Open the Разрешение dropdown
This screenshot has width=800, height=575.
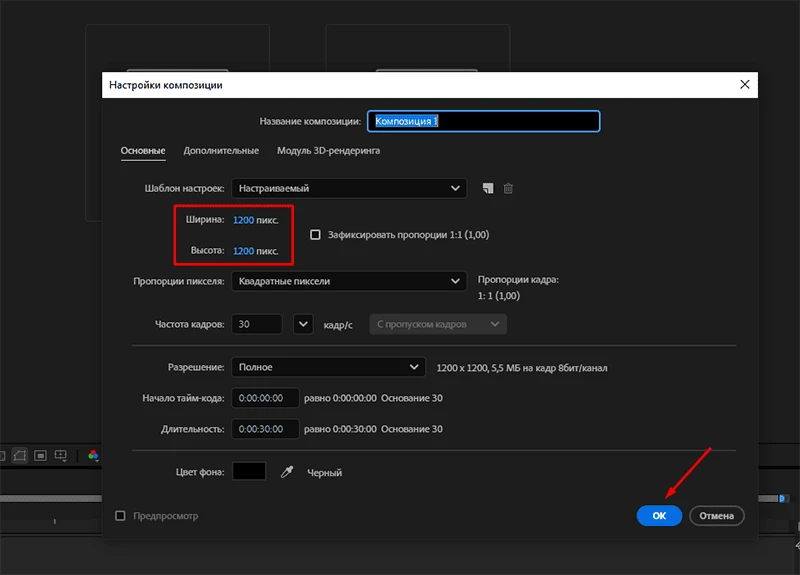[328, 367]
